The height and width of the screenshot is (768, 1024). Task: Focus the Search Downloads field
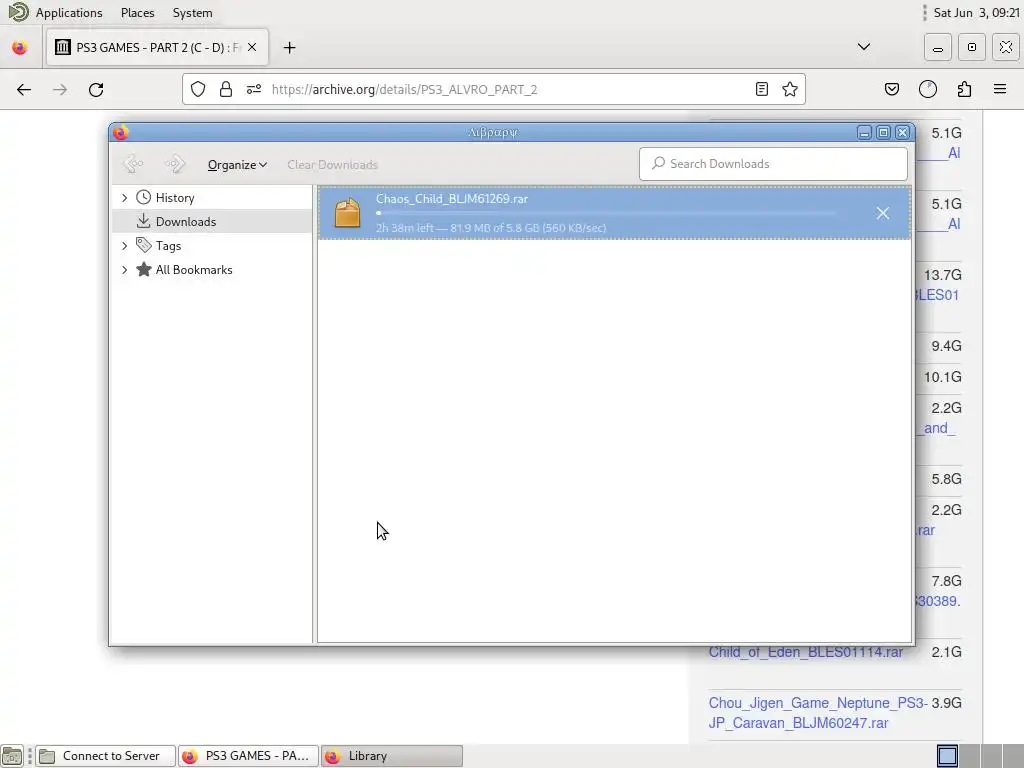[x=773, y=164]
